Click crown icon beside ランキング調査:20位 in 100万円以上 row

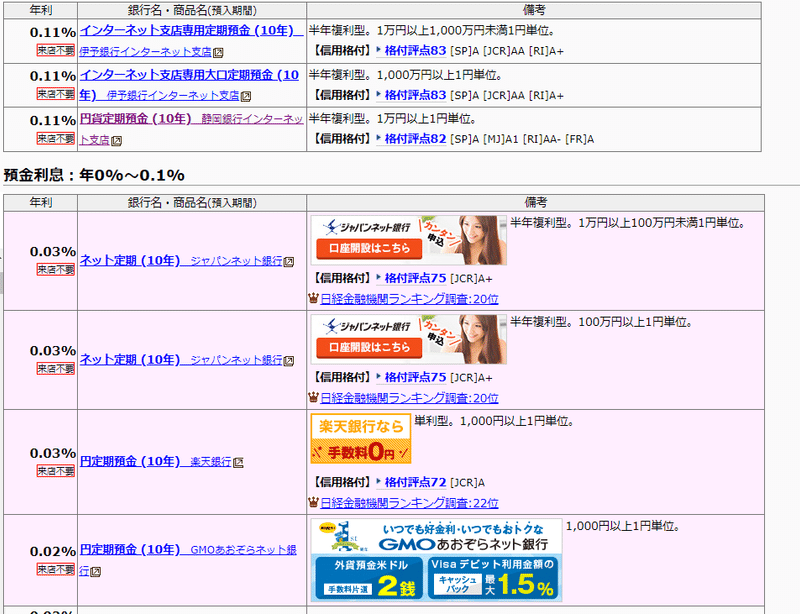click(x=313, y=397)
